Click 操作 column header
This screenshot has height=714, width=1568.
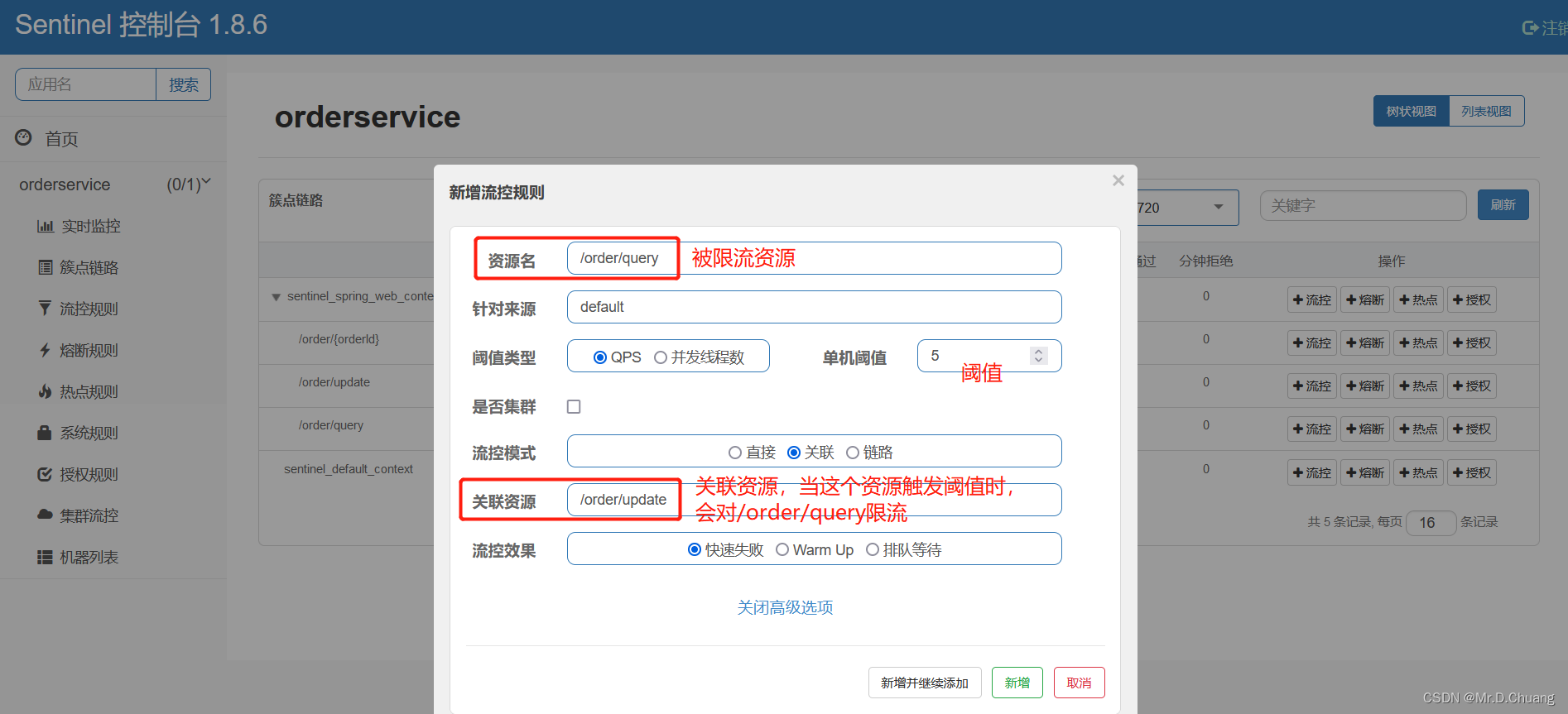1391,261
